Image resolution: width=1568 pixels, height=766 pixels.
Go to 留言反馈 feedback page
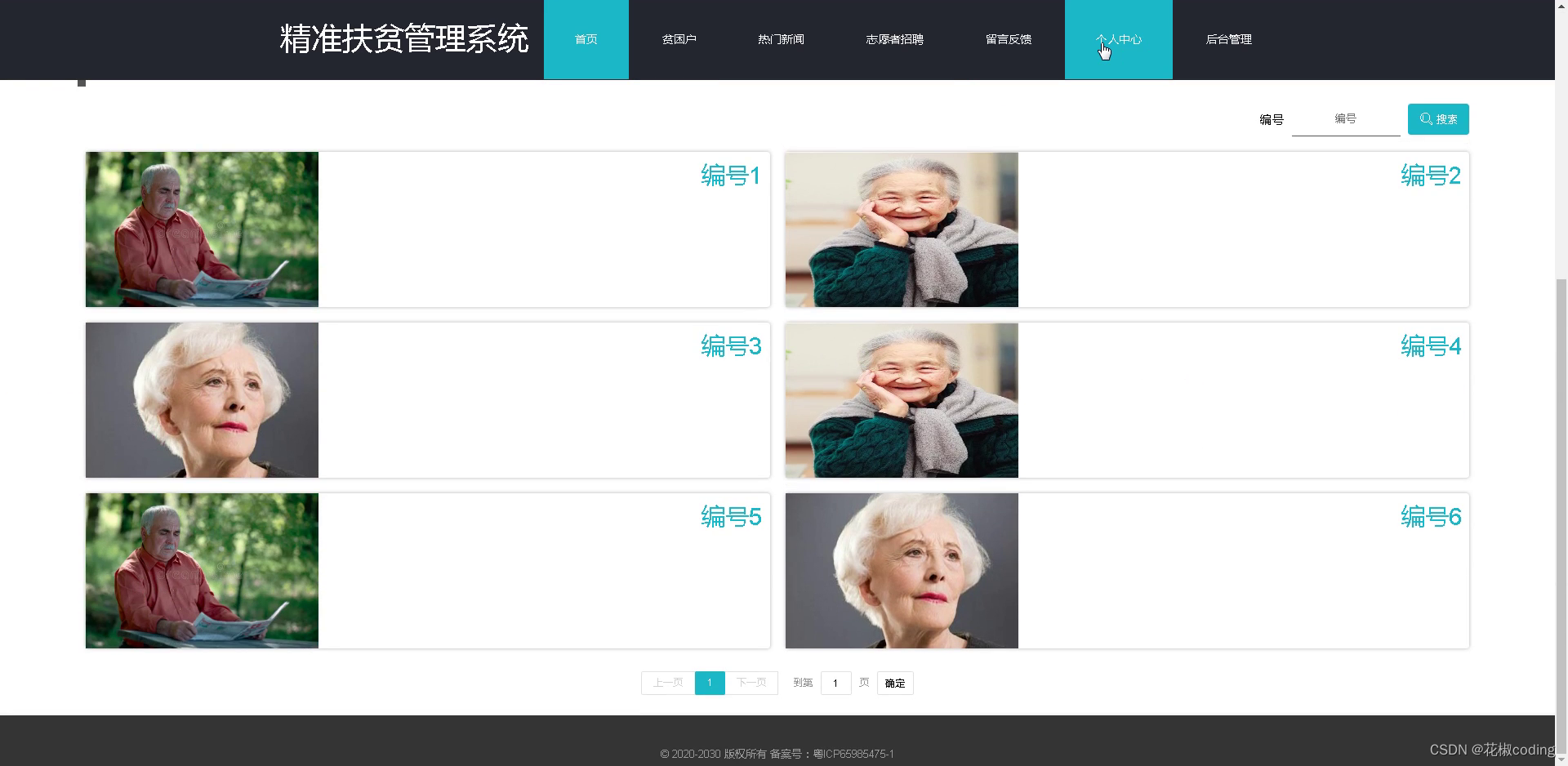(1008, 38)
